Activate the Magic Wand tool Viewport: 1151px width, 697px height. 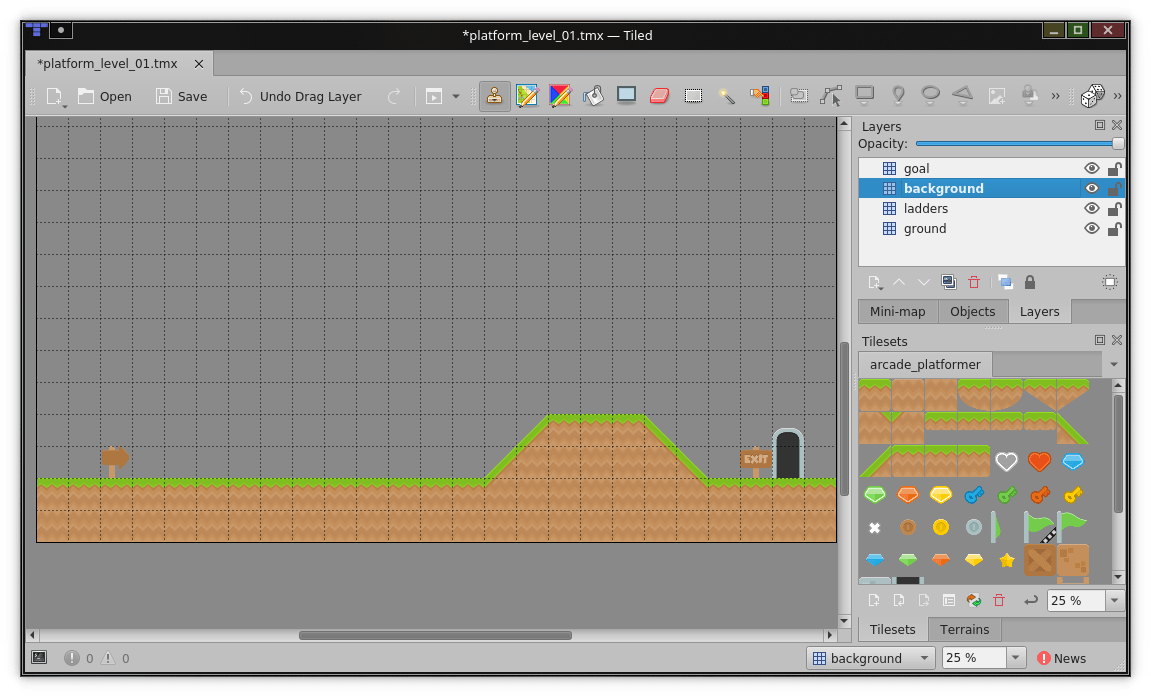(727, 95)
